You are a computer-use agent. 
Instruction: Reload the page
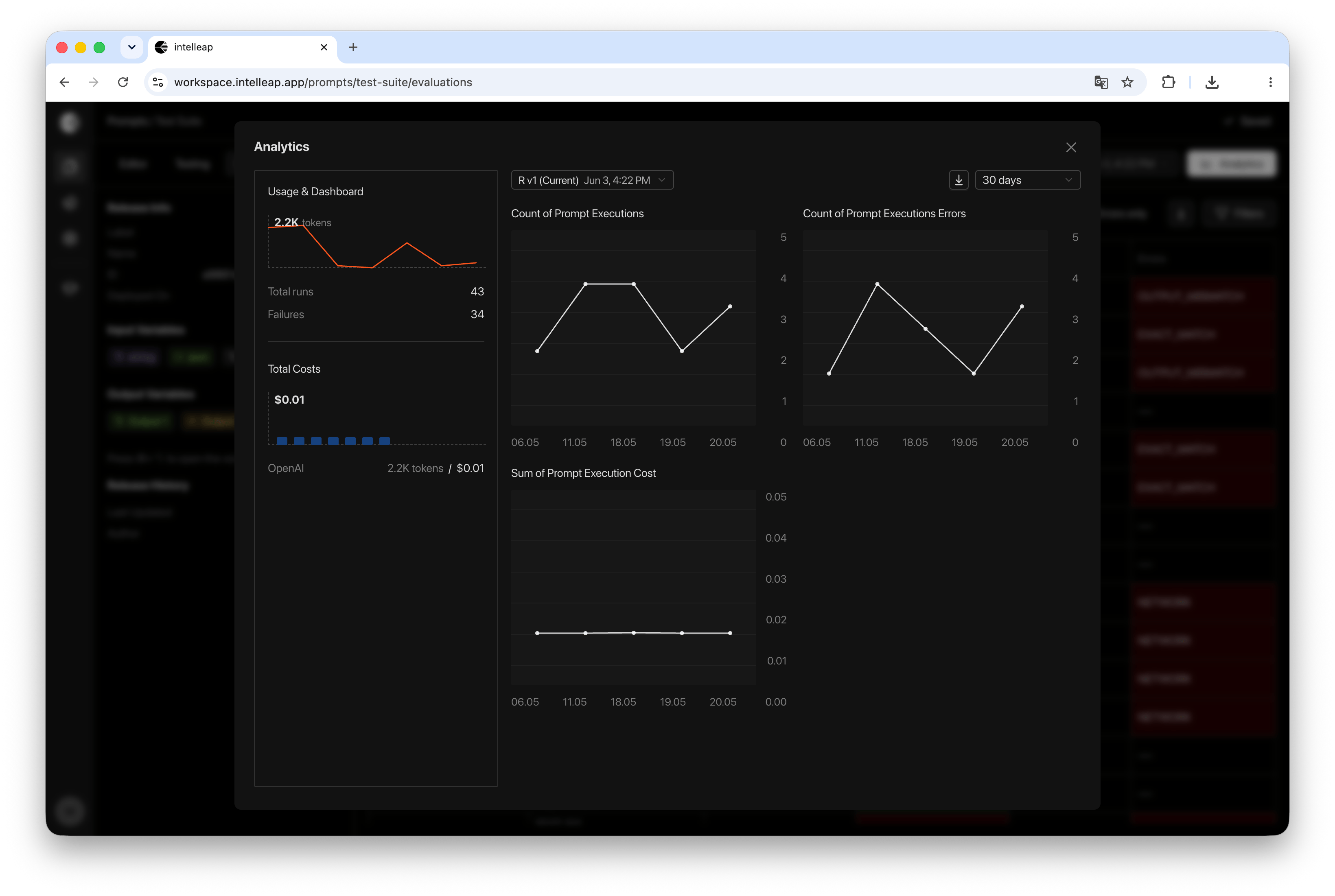click(123, 82)
